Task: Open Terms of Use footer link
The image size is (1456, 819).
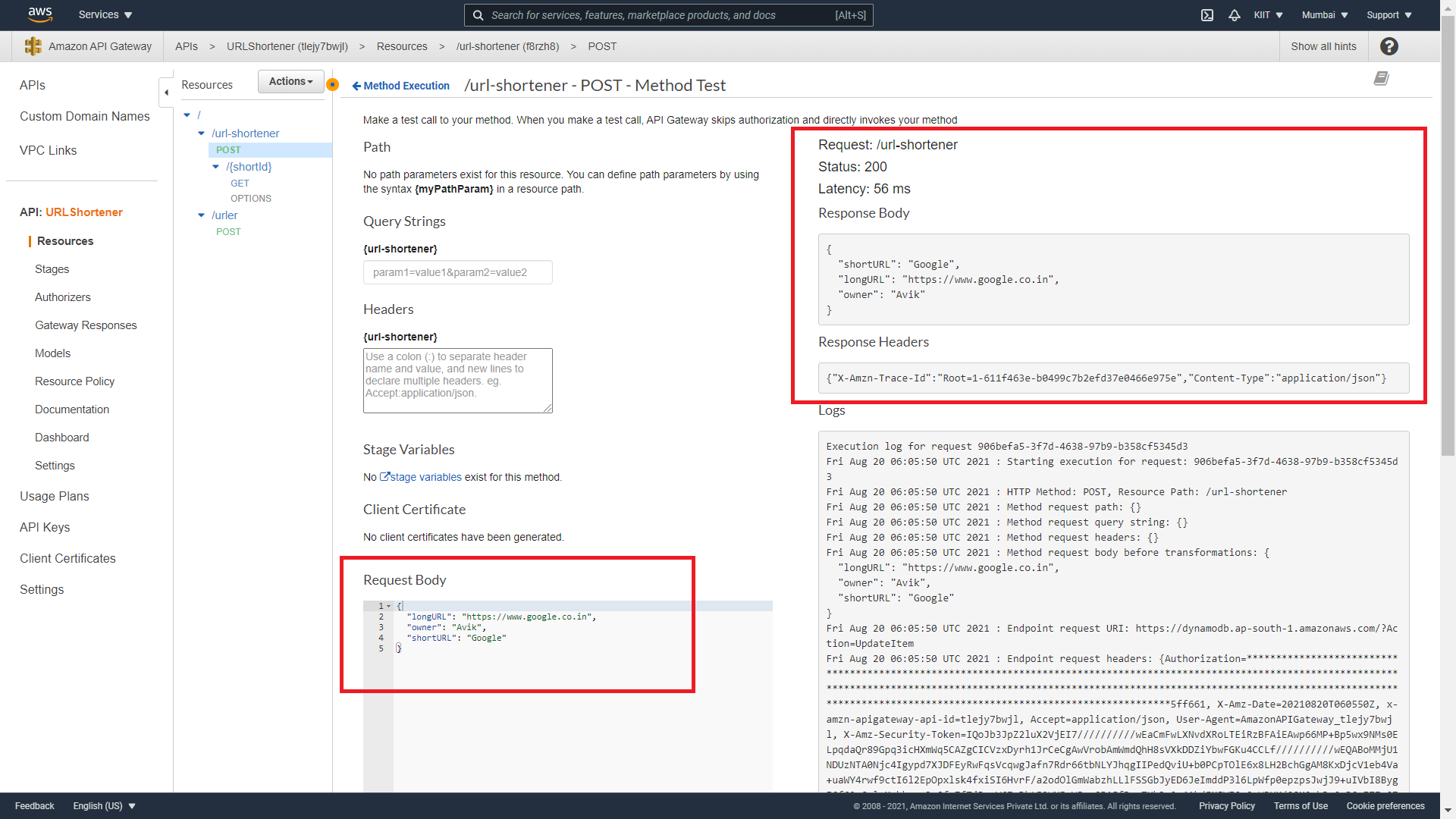Action: pos(1301,806)
